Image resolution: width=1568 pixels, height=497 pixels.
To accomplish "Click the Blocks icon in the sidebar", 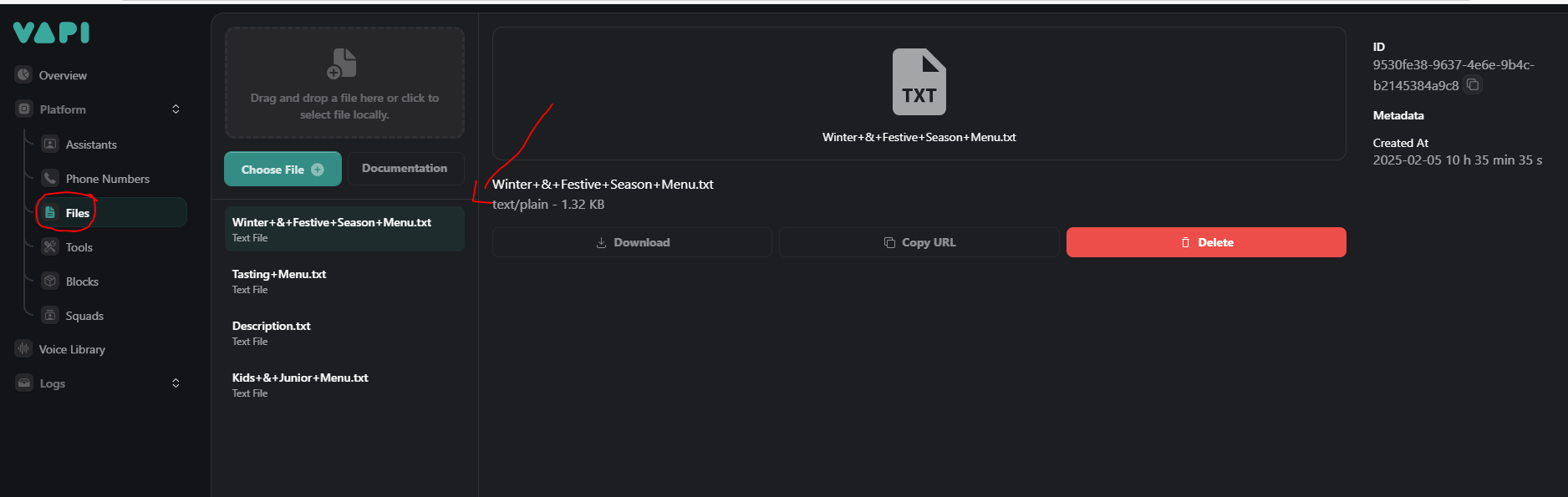I will coord(50,281).
